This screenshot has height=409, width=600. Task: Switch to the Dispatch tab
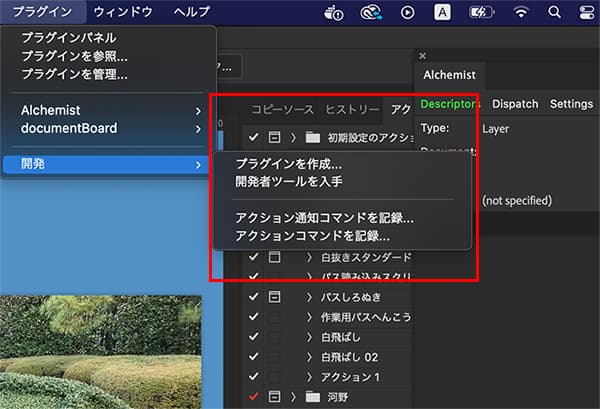[515, 104]
